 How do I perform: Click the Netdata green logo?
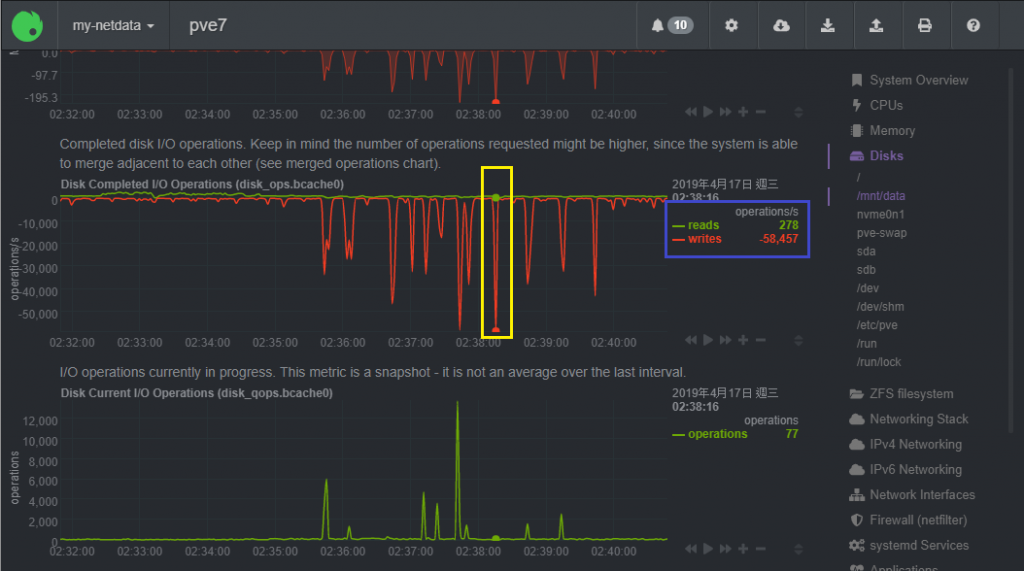(27, 25)
